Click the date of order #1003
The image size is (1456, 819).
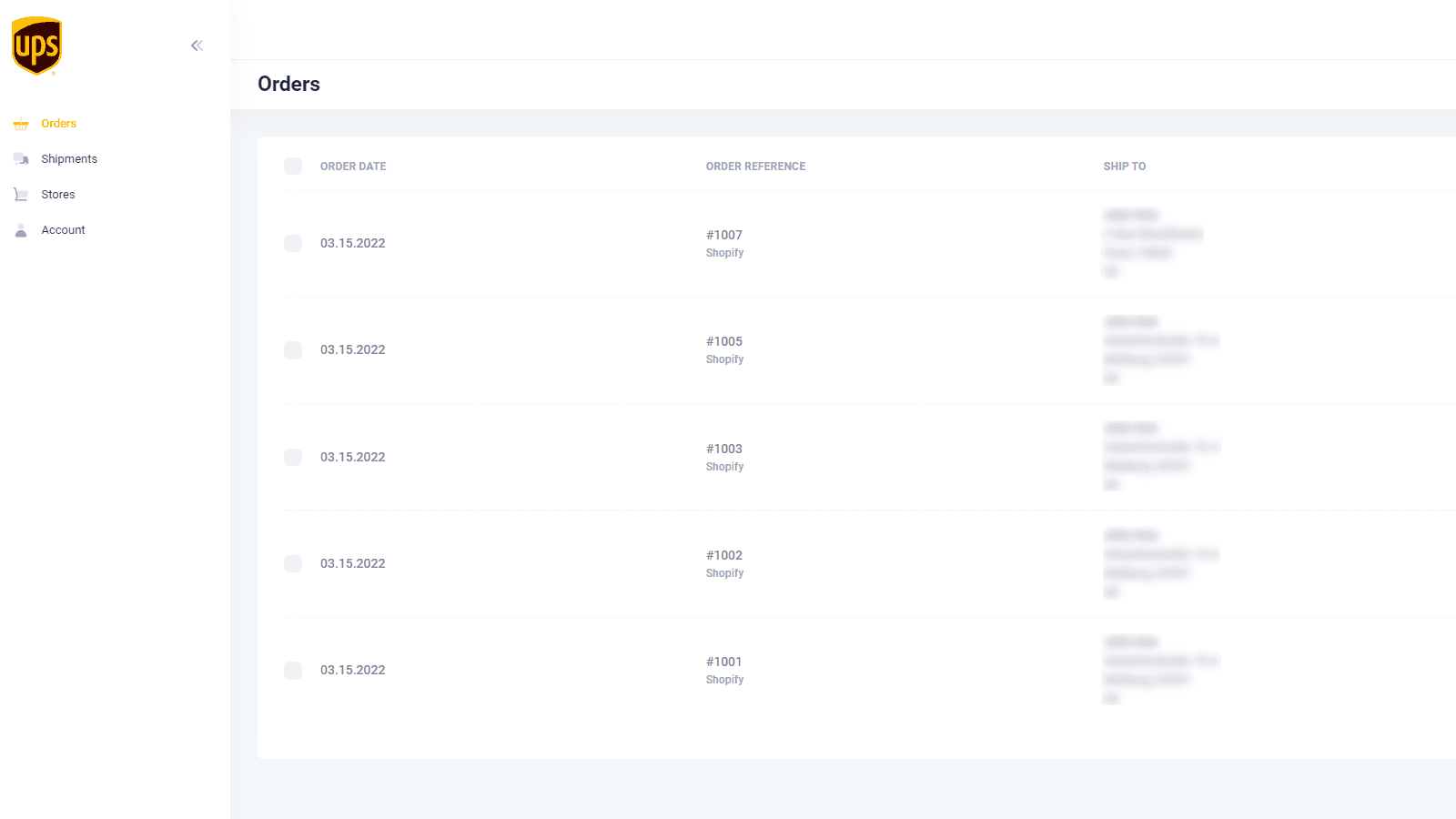(x=353, y=457)
